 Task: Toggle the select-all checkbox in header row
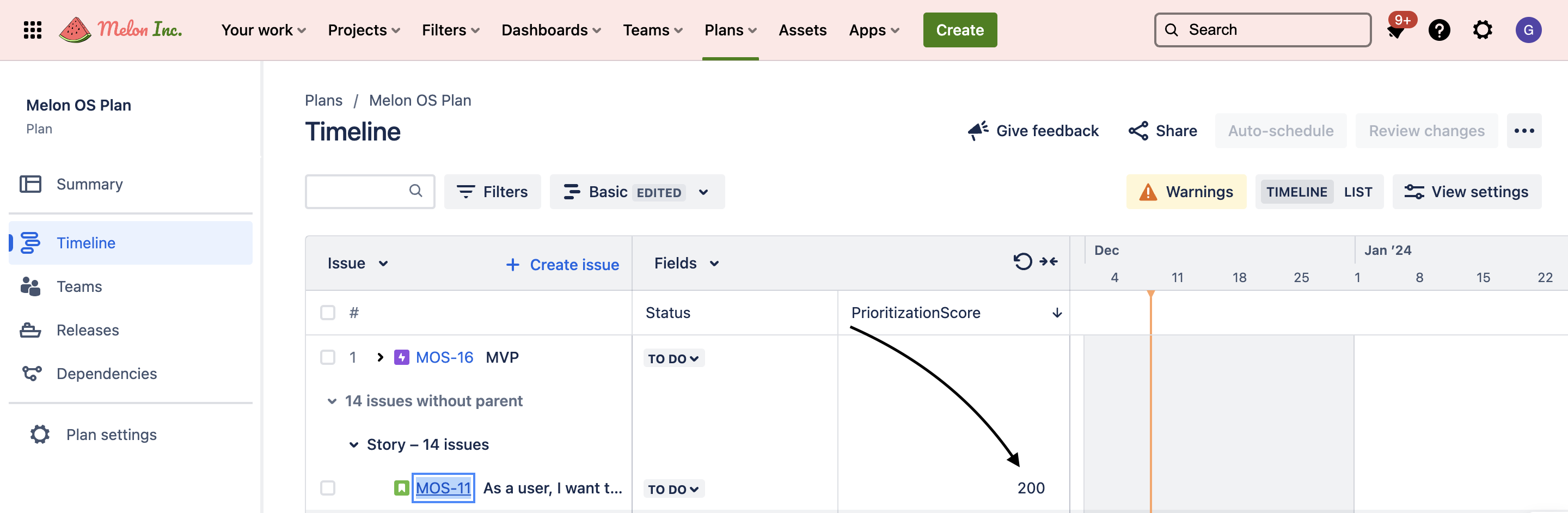(x=327, y=313)
